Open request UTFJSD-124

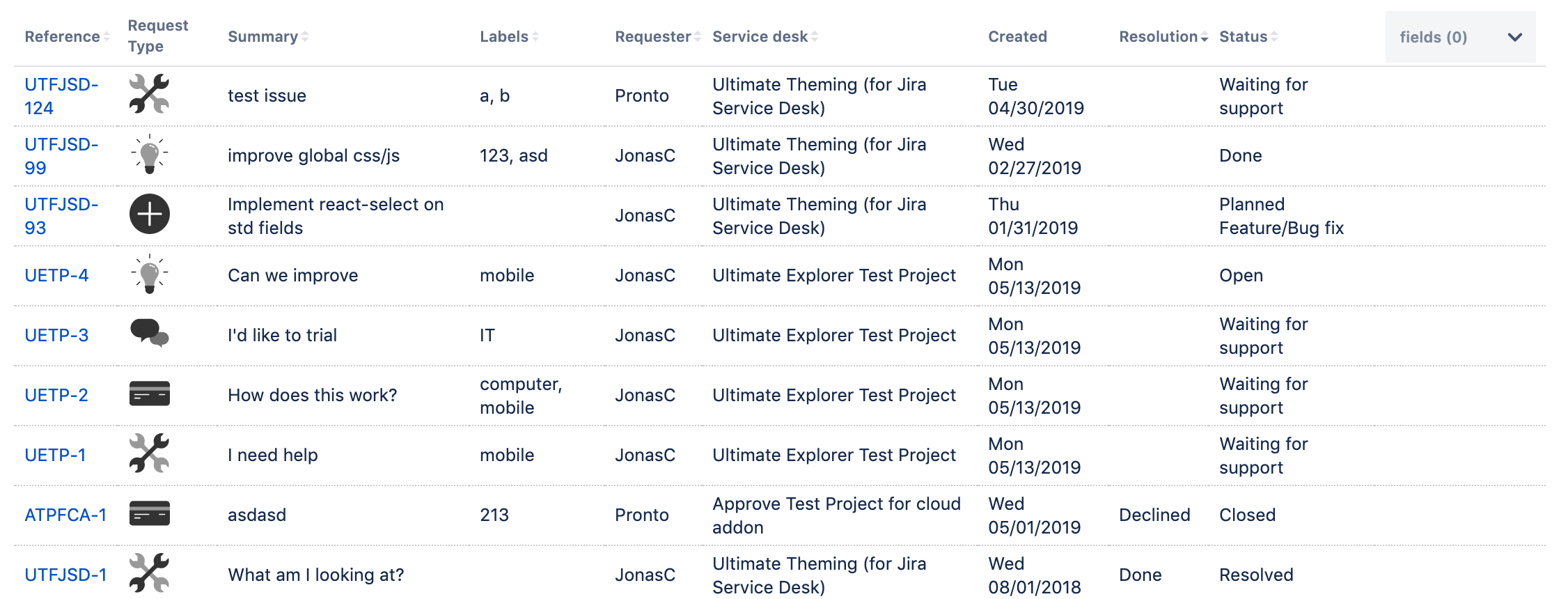tap(61, 96)
